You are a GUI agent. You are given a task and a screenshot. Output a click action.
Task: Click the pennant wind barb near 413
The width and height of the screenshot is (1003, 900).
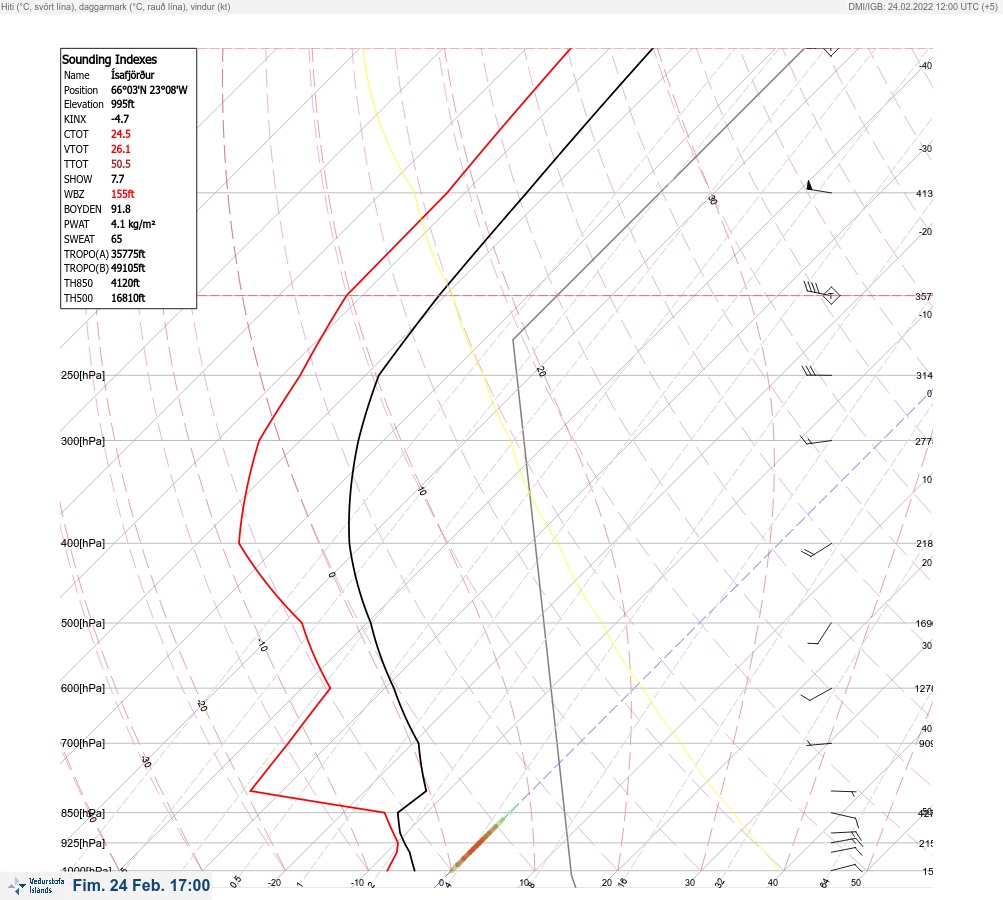tap(819, 187)
